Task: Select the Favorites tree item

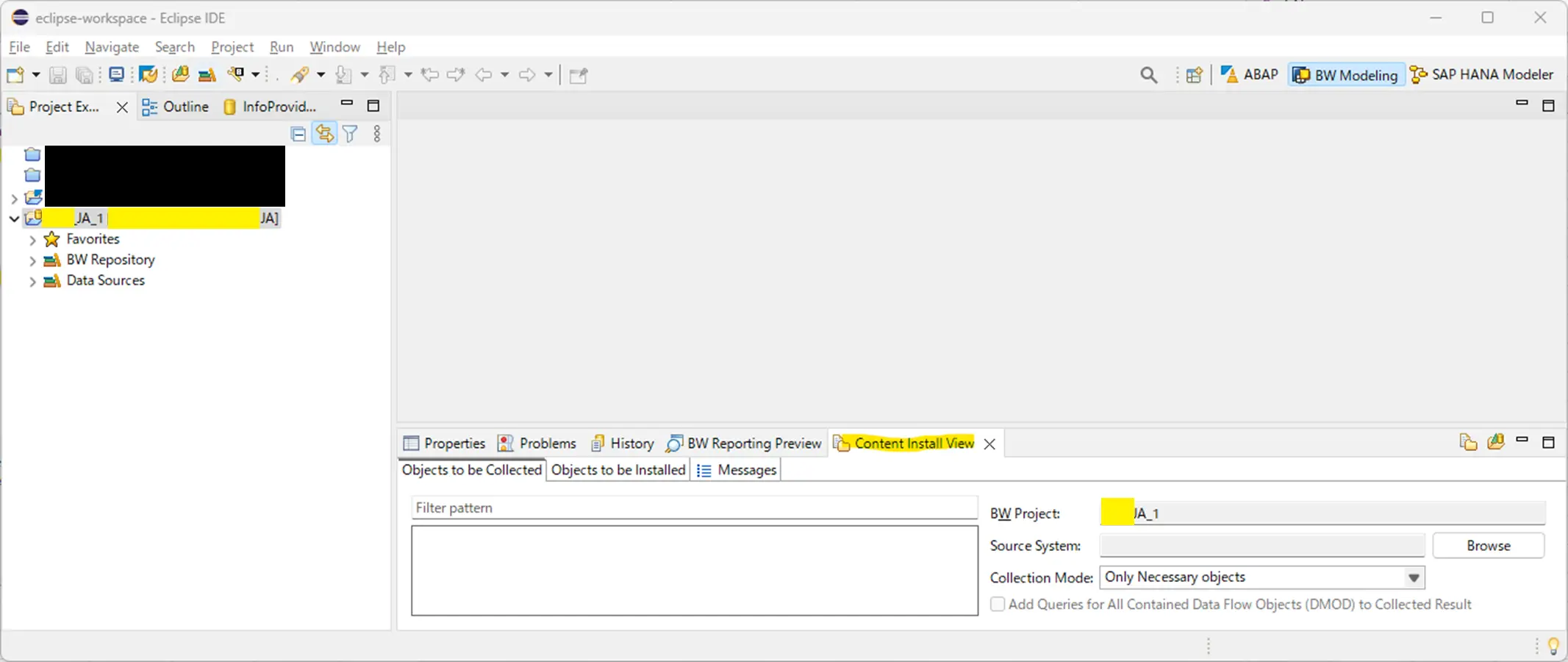Action: click(x=93, y=239)
